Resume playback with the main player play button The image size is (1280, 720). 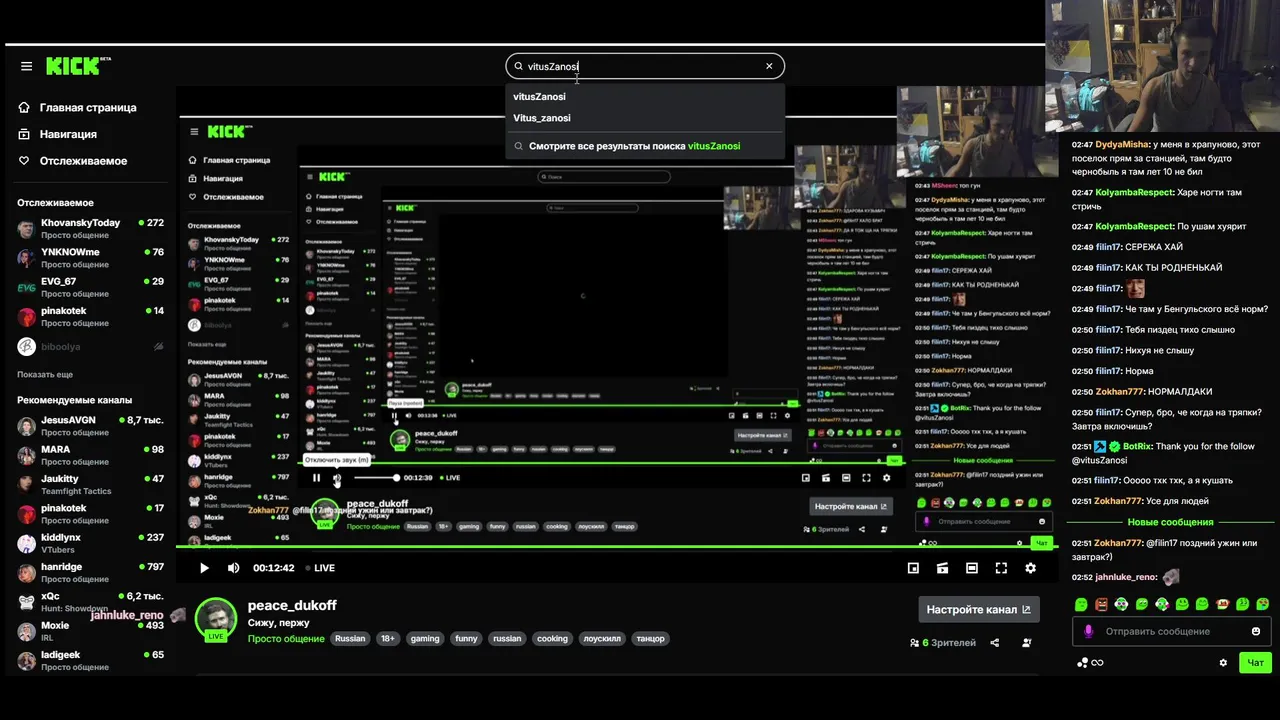(x=204, y=568)
